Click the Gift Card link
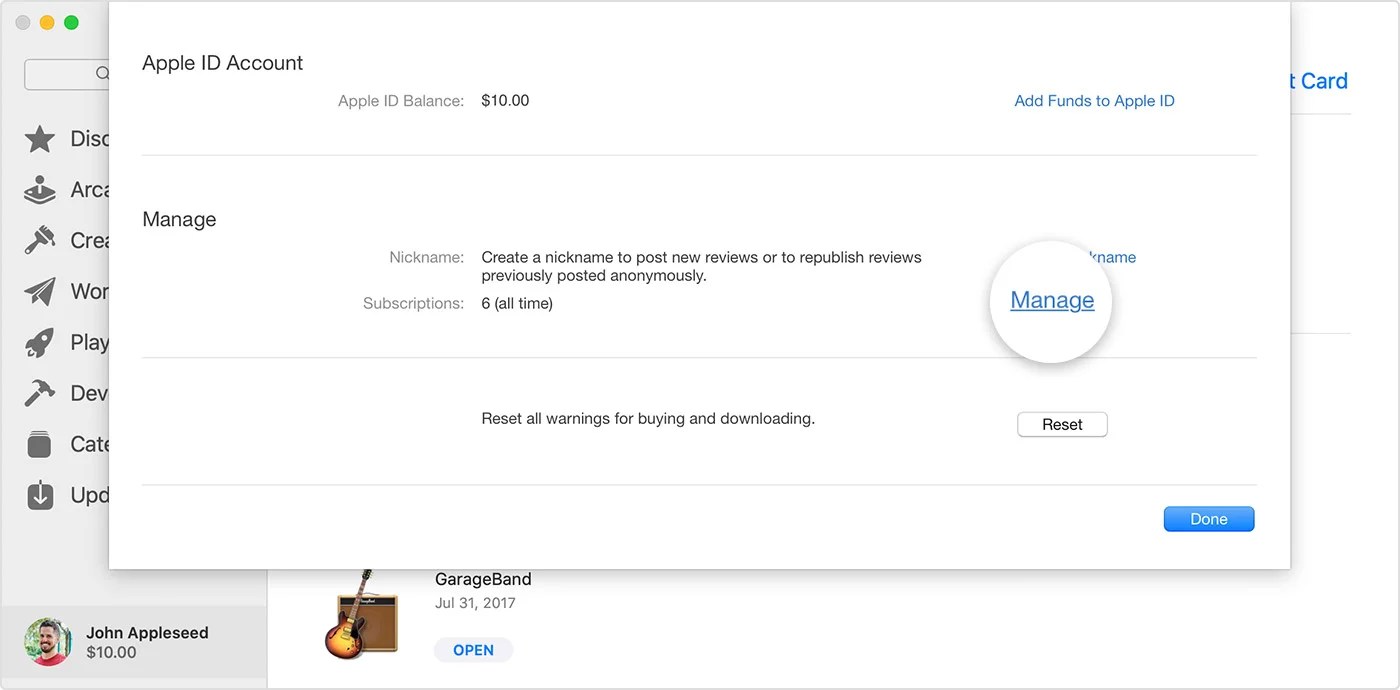The image size is (1400, 690). pyautogui.click(x=1321, y=81)
